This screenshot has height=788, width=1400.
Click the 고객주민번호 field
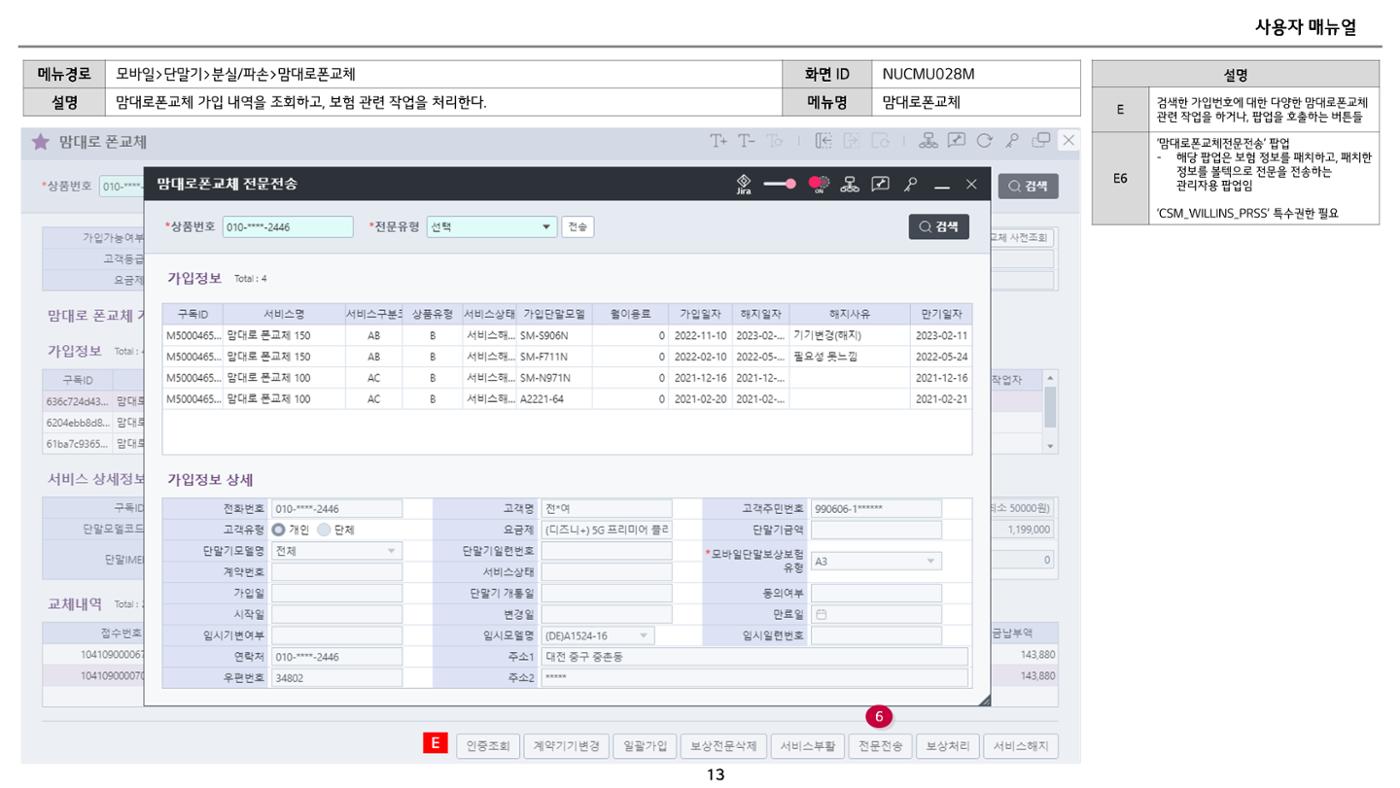(x=876, y=508)
